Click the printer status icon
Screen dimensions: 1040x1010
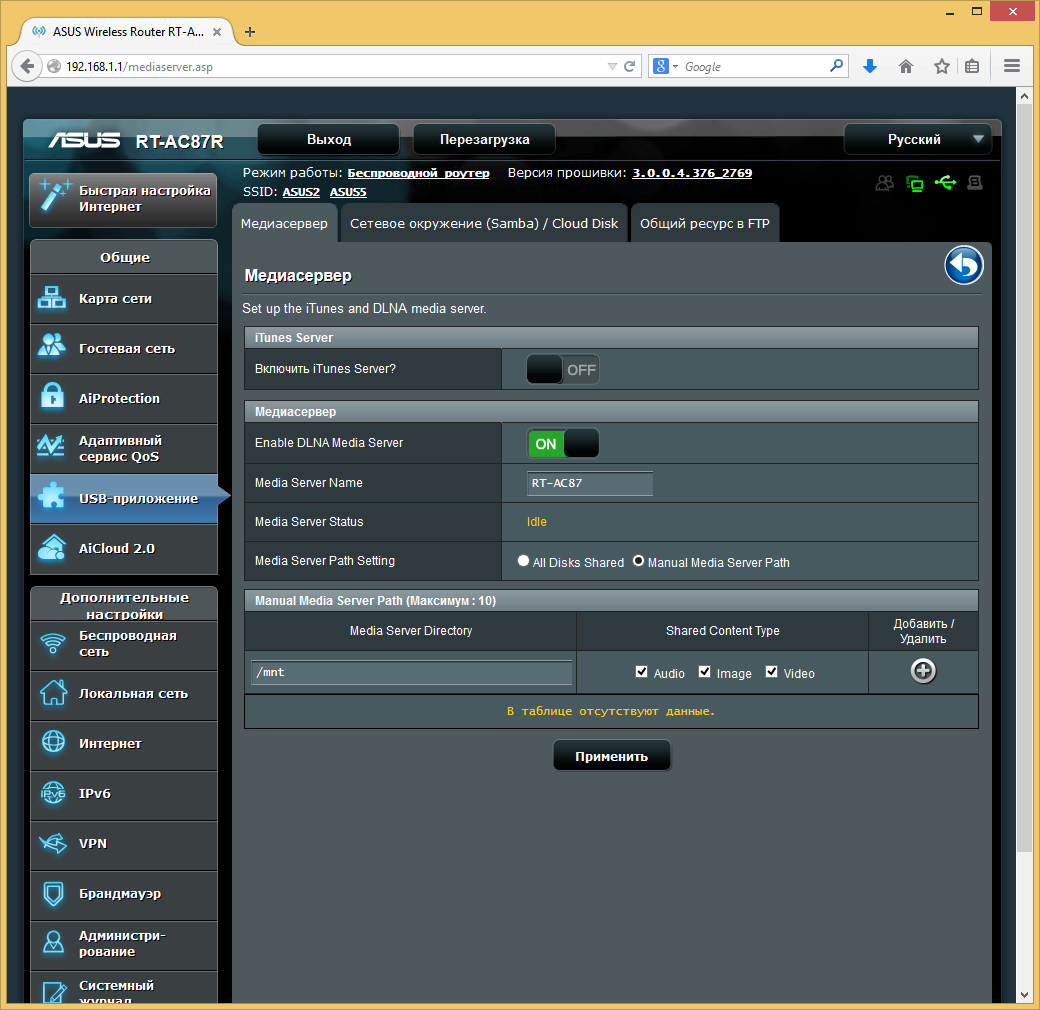[974, 182]
